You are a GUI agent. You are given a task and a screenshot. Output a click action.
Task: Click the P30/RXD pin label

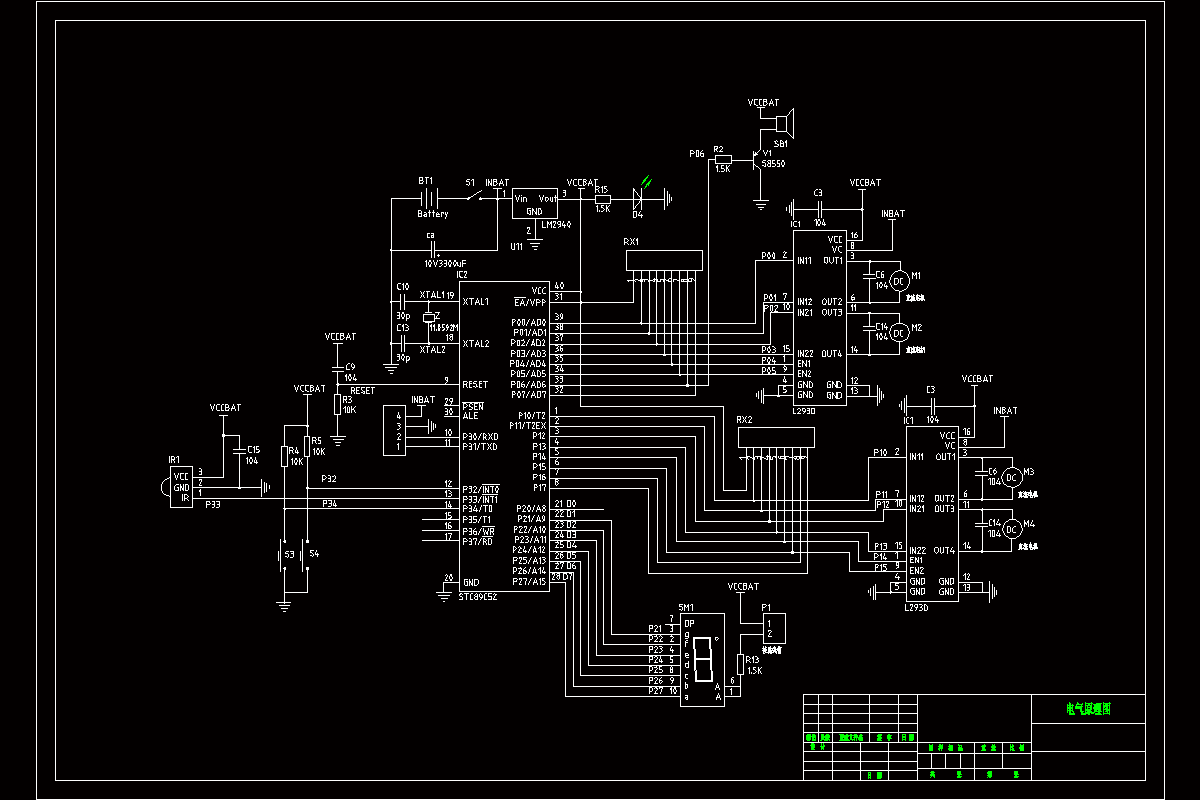[481, 437]
